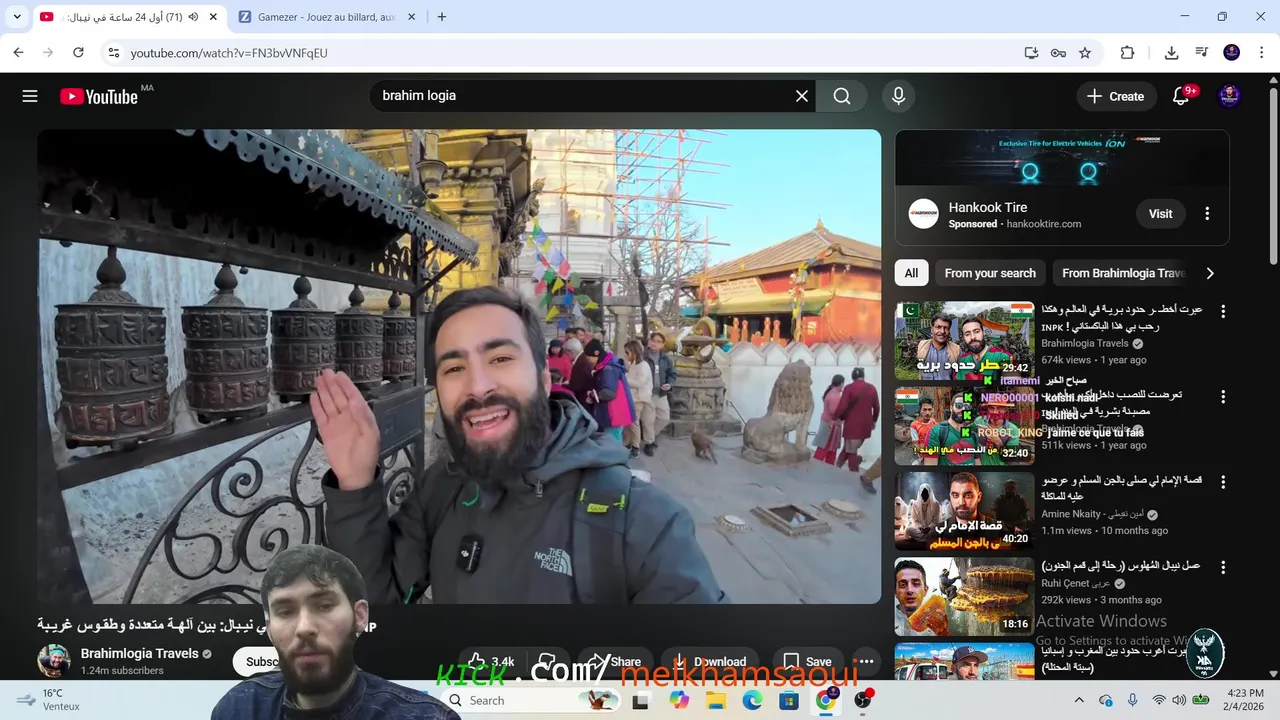
Task: Open site information icon in address bar
Action: 114,53
